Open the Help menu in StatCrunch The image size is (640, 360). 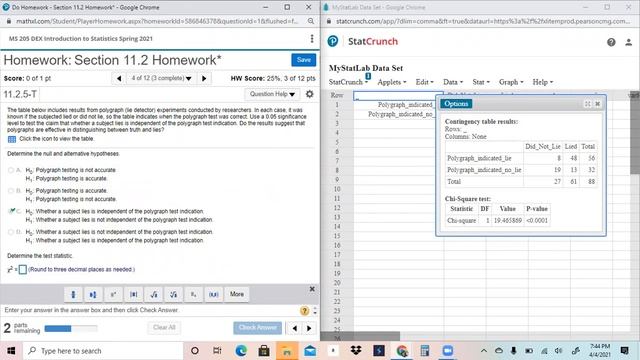(x=543, y=82)
